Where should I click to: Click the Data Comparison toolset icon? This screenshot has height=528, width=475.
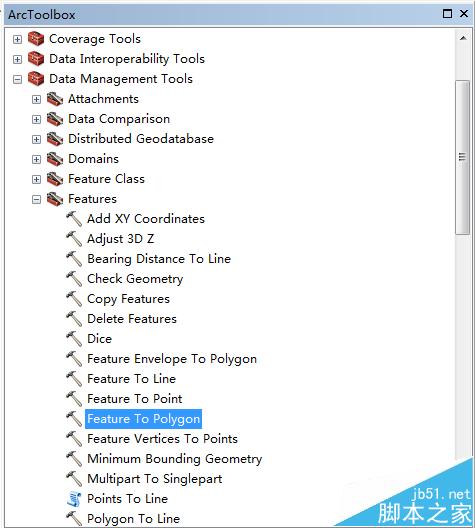point(55,119)
